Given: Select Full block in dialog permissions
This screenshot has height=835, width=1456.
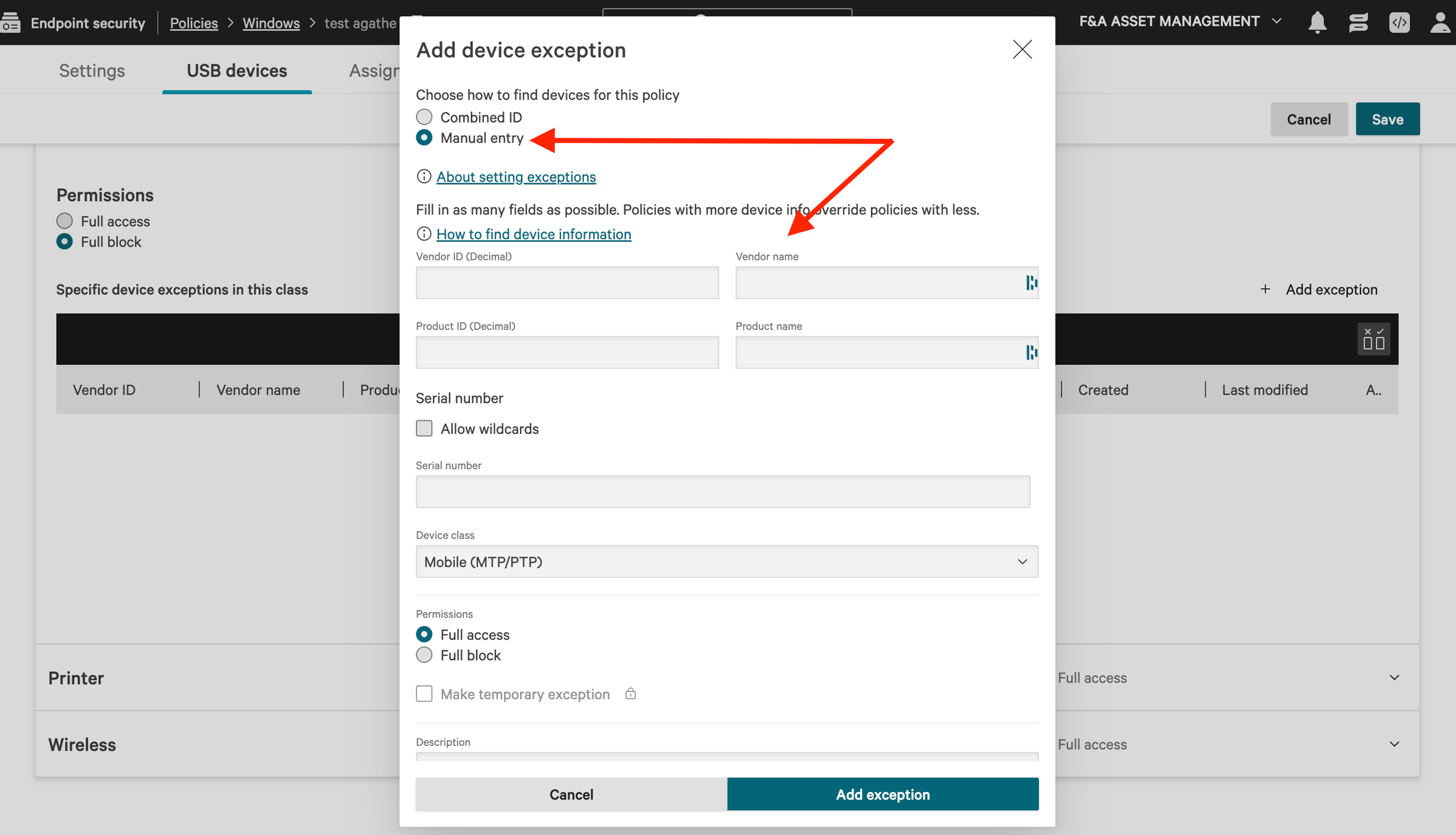Looking at the screenshot, I should click(x=424, y=655).
